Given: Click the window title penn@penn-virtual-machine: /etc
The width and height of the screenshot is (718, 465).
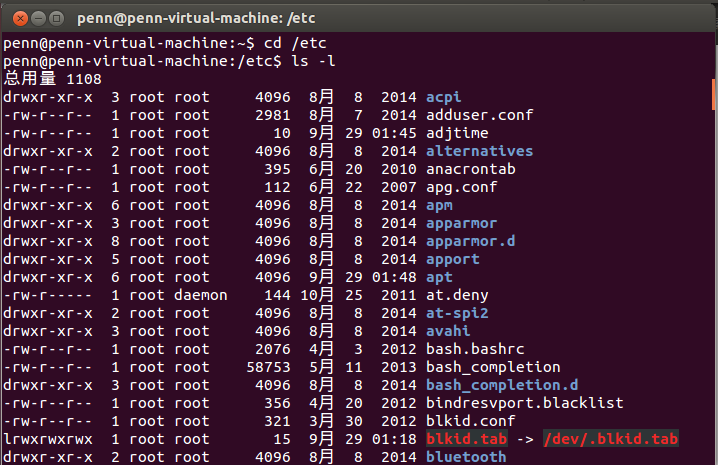Looking at the screenshot, I should point(196,18).
